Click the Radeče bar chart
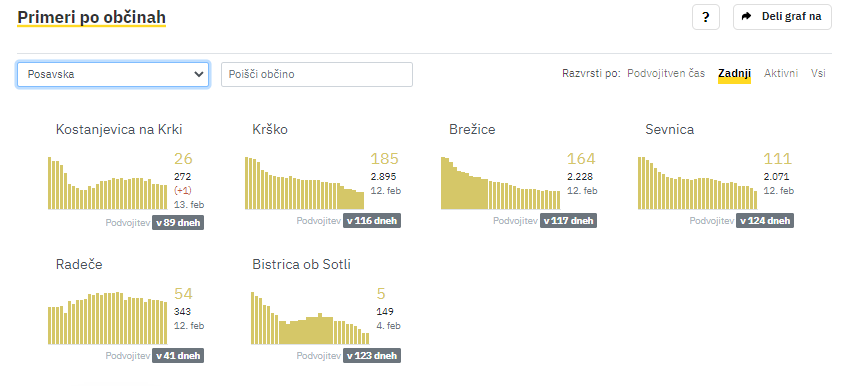 (108, 318)
